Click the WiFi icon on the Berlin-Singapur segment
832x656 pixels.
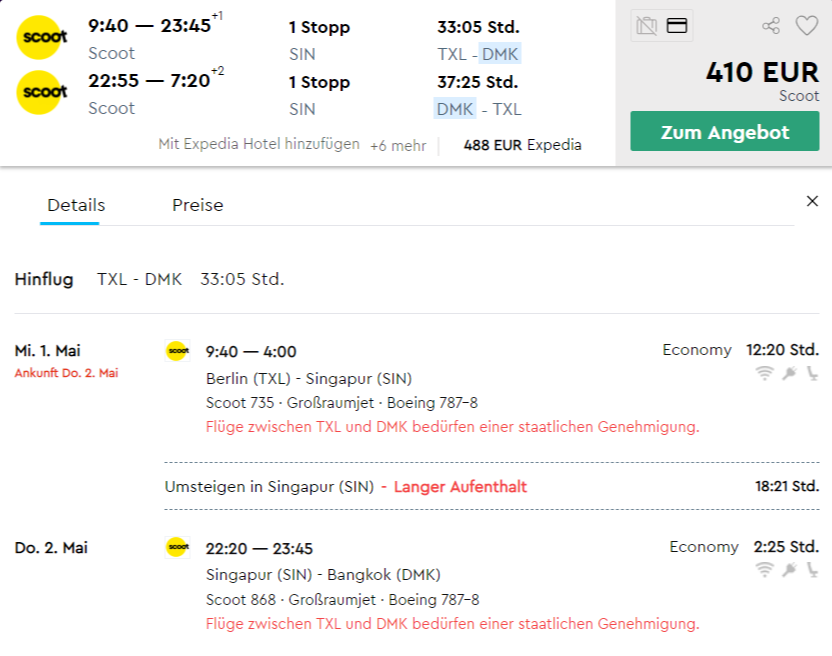click(x=764, y=372)
